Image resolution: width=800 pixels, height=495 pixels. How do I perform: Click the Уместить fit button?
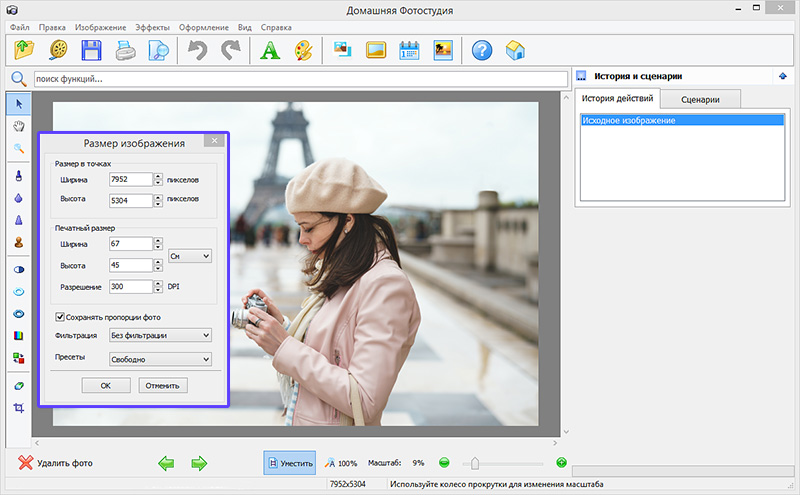click(290, 463)
